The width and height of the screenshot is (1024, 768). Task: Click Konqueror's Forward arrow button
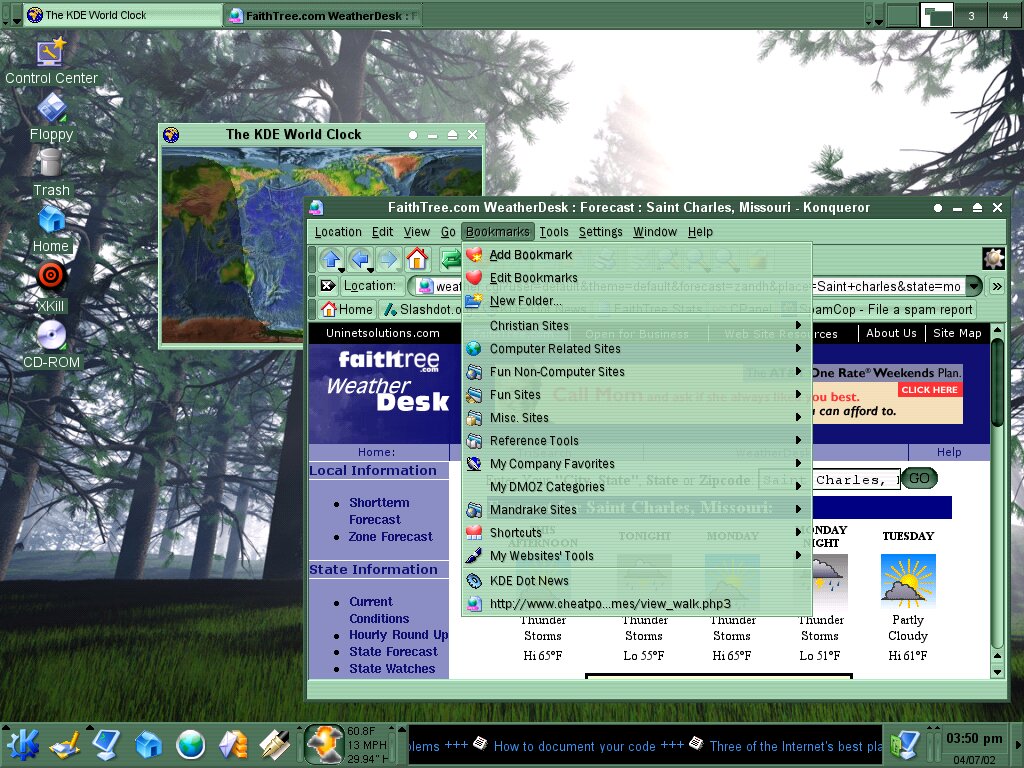point(388,259)
